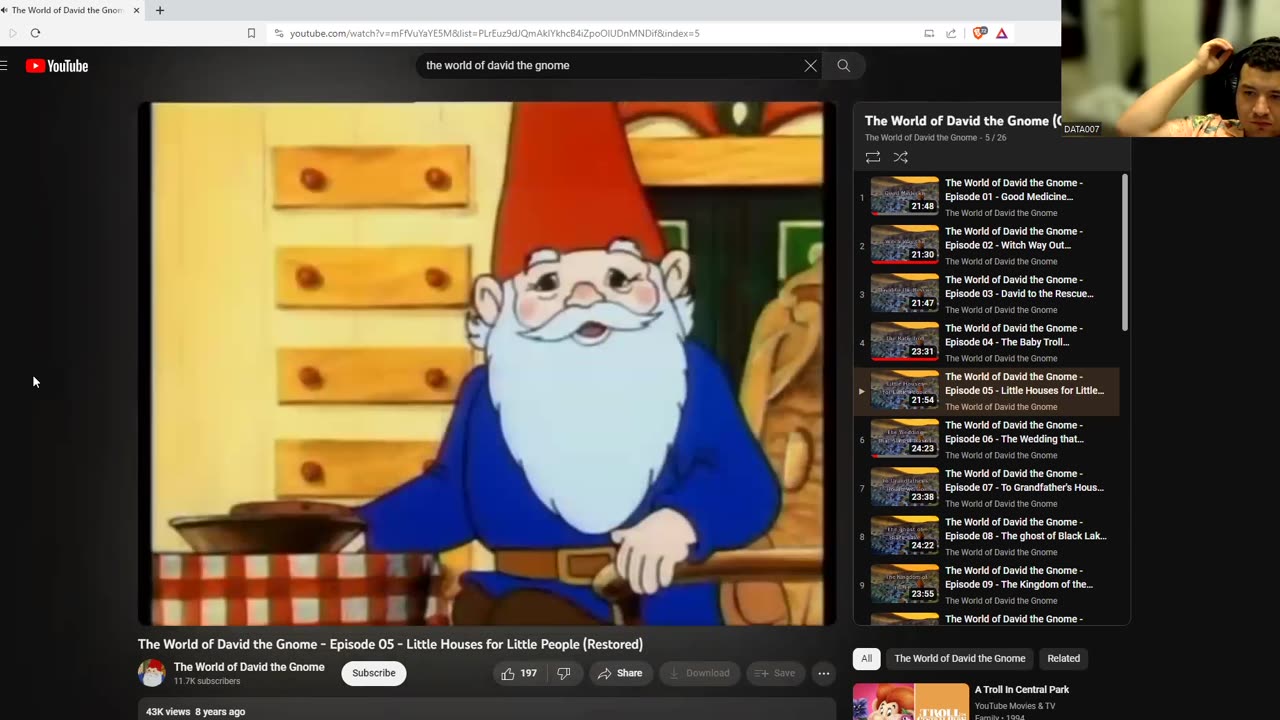
Task: Click the Brave Rewards triangle icon
Action: 1001,33
